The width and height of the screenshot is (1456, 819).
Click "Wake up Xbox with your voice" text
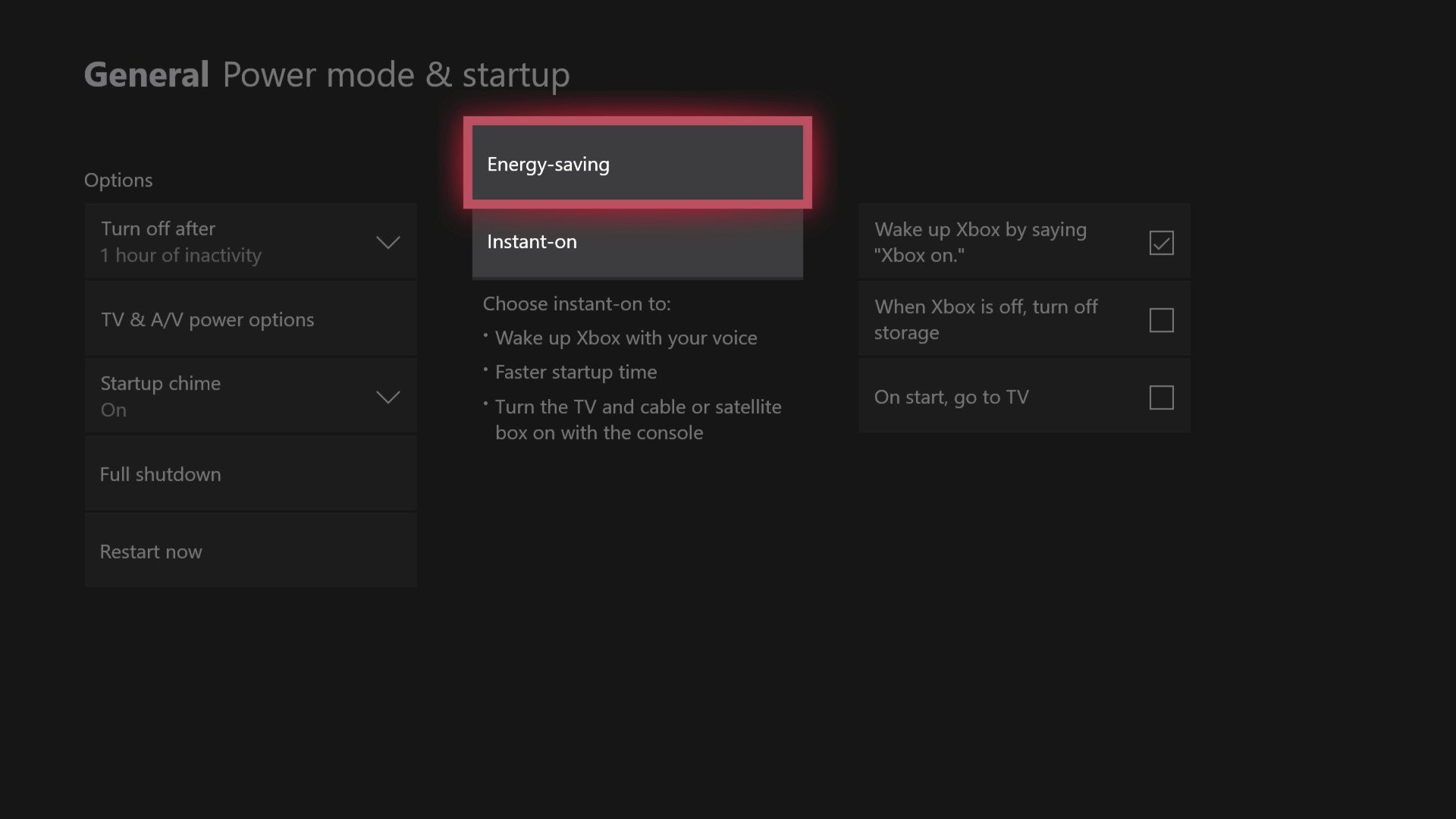[626, 338]
